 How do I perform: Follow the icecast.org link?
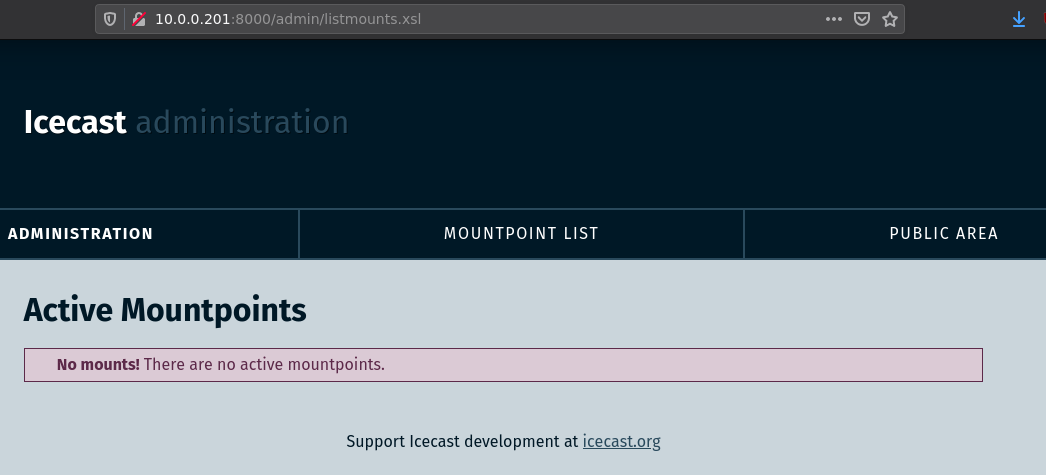[621, 442]
